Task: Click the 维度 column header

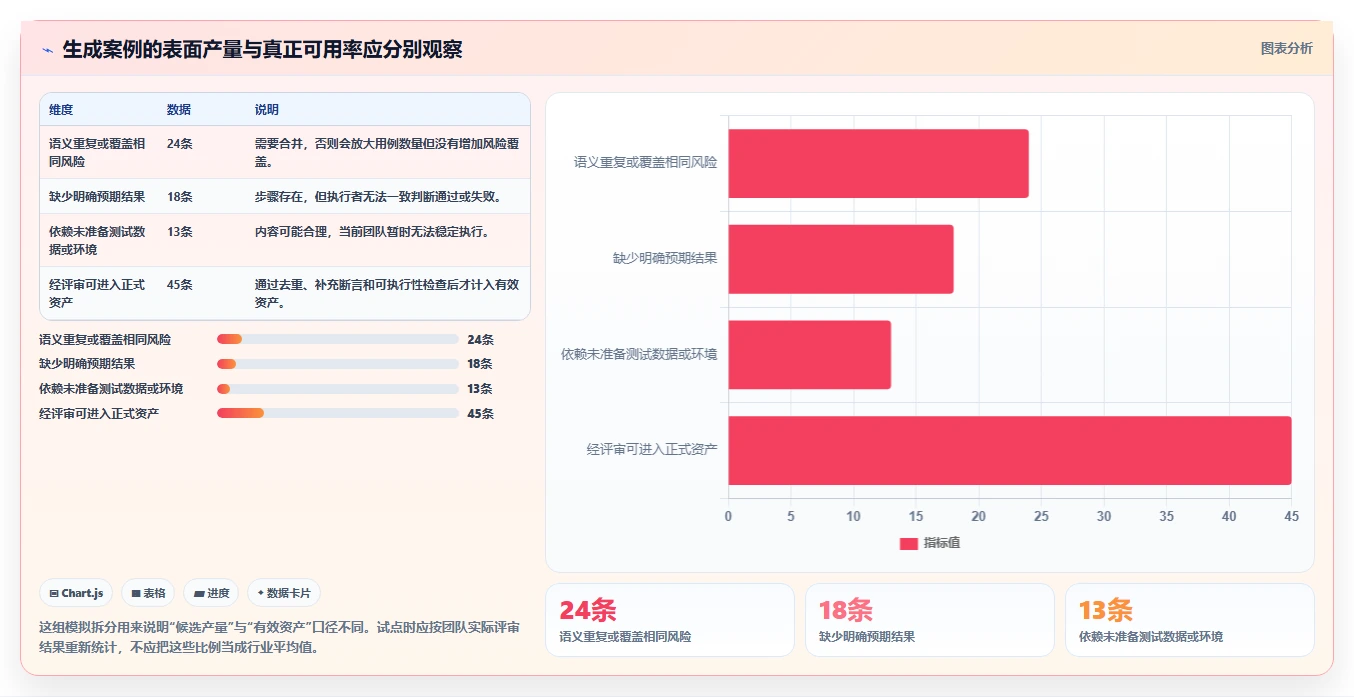Action: [x=61, y=110]
